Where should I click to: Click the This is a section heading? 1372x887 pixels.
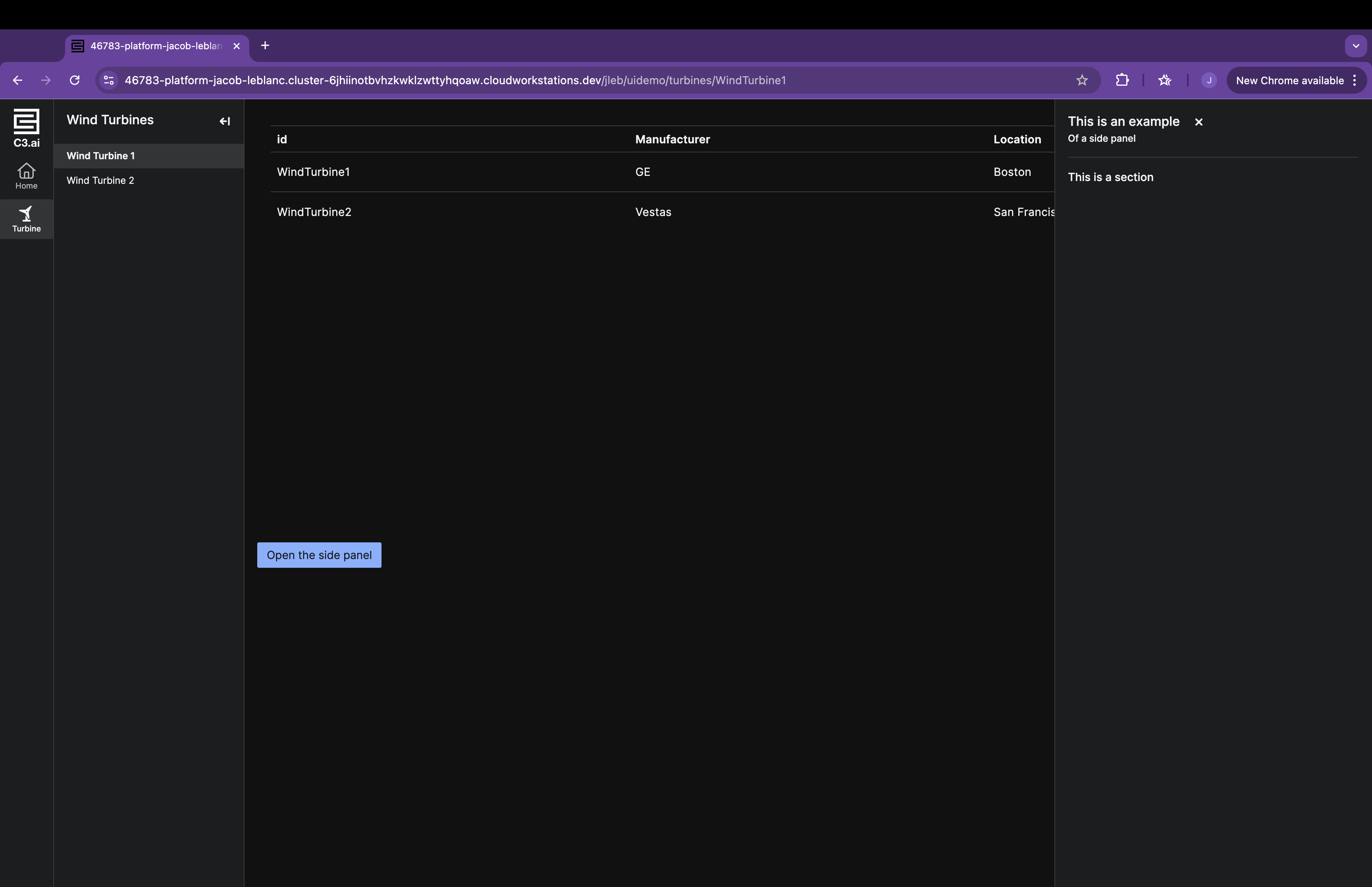[1111, 177]
